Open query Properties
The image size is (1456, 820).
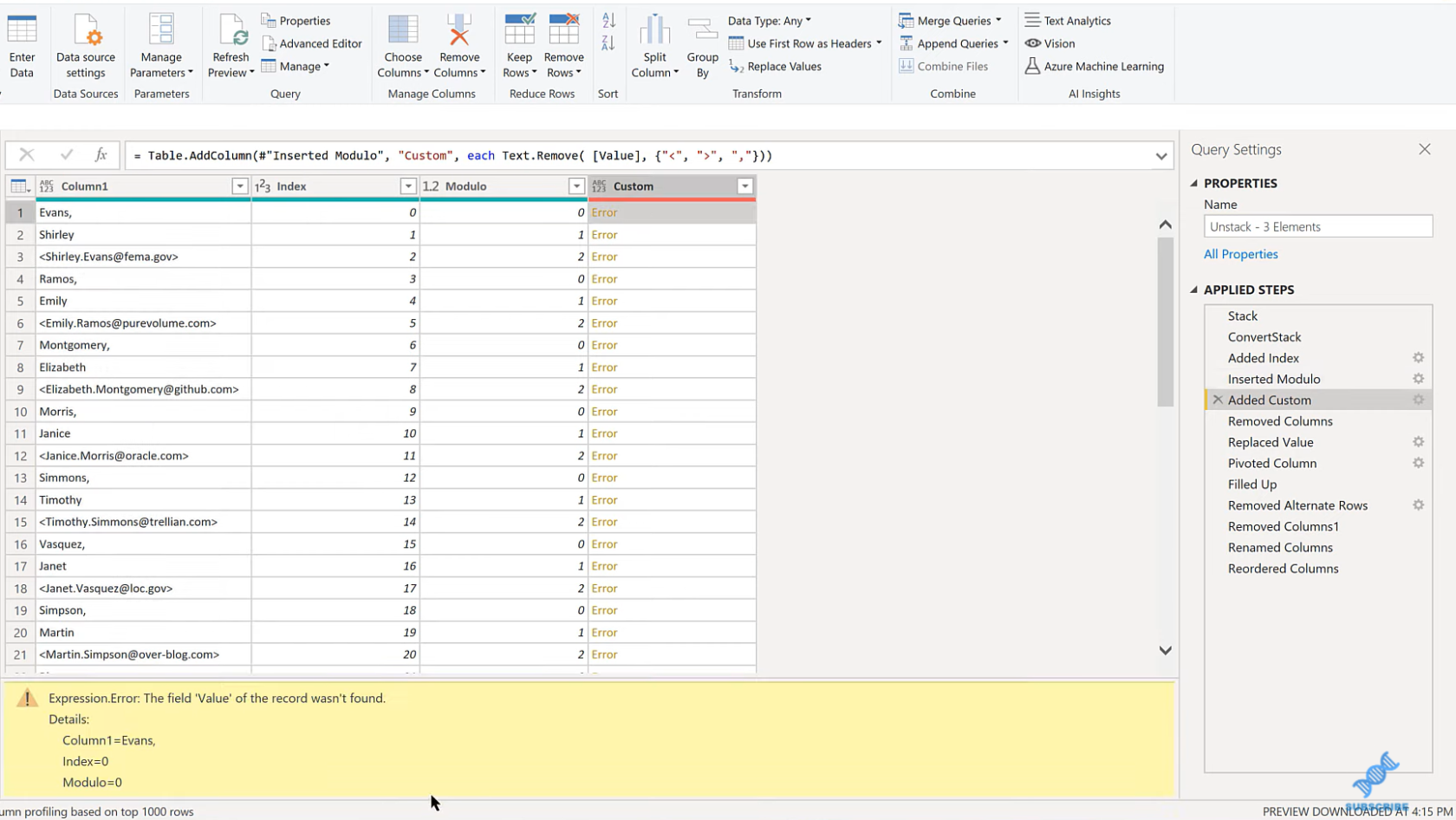tap(296, 21)
